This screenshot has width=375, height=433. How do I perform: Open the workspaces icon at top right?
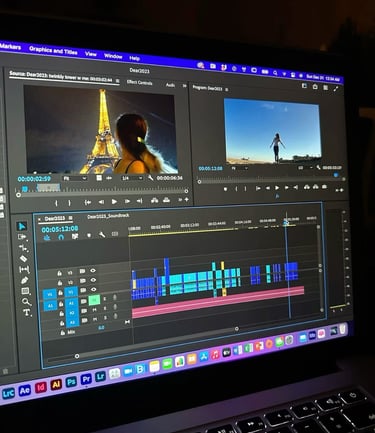pyautogui.click(x=304, y=86)
